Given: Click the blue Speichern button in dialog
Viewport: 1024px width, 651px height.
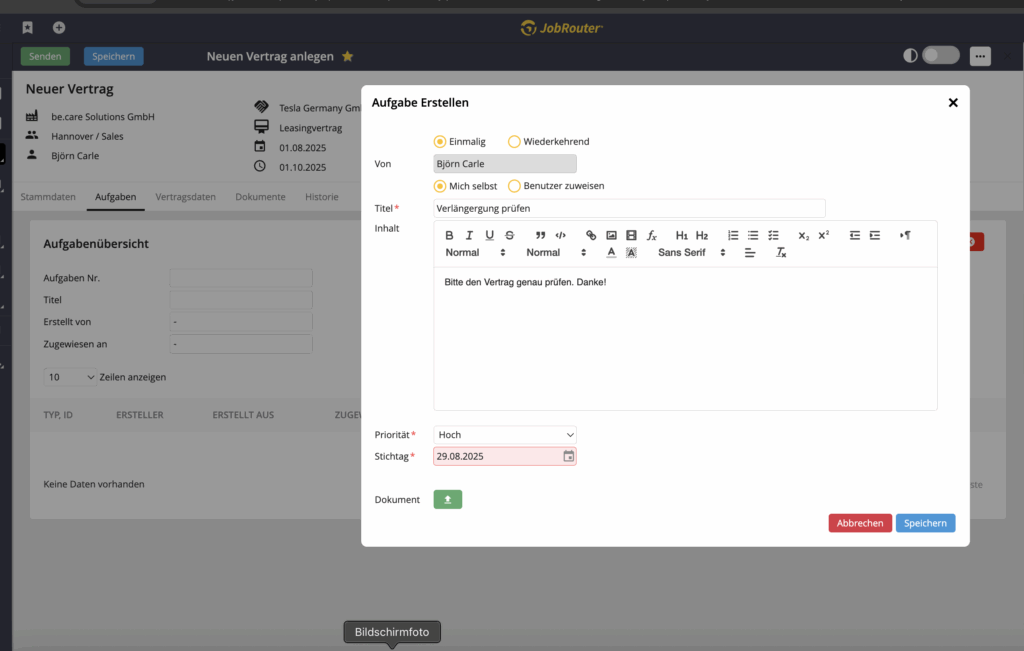Looking at the screenshot, I should pyautogui.click(x=925, y=523).
